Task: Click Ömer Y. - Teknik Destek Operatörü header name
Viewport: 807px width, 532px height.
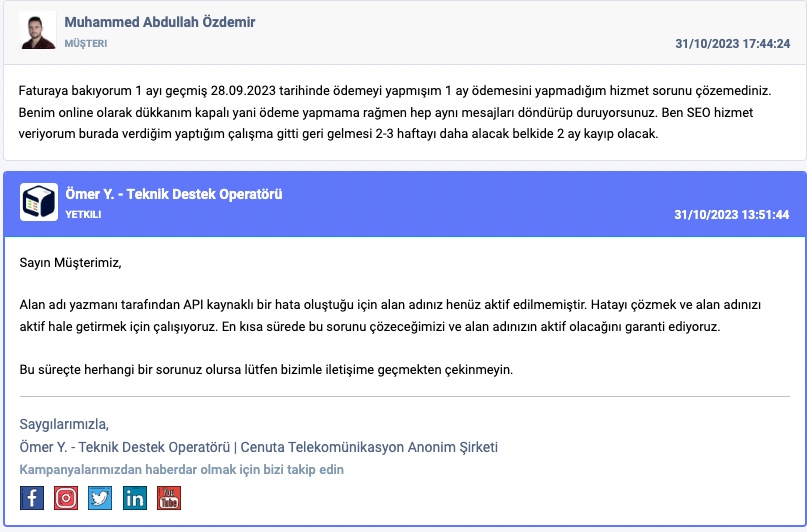Action: pos(173,194)
